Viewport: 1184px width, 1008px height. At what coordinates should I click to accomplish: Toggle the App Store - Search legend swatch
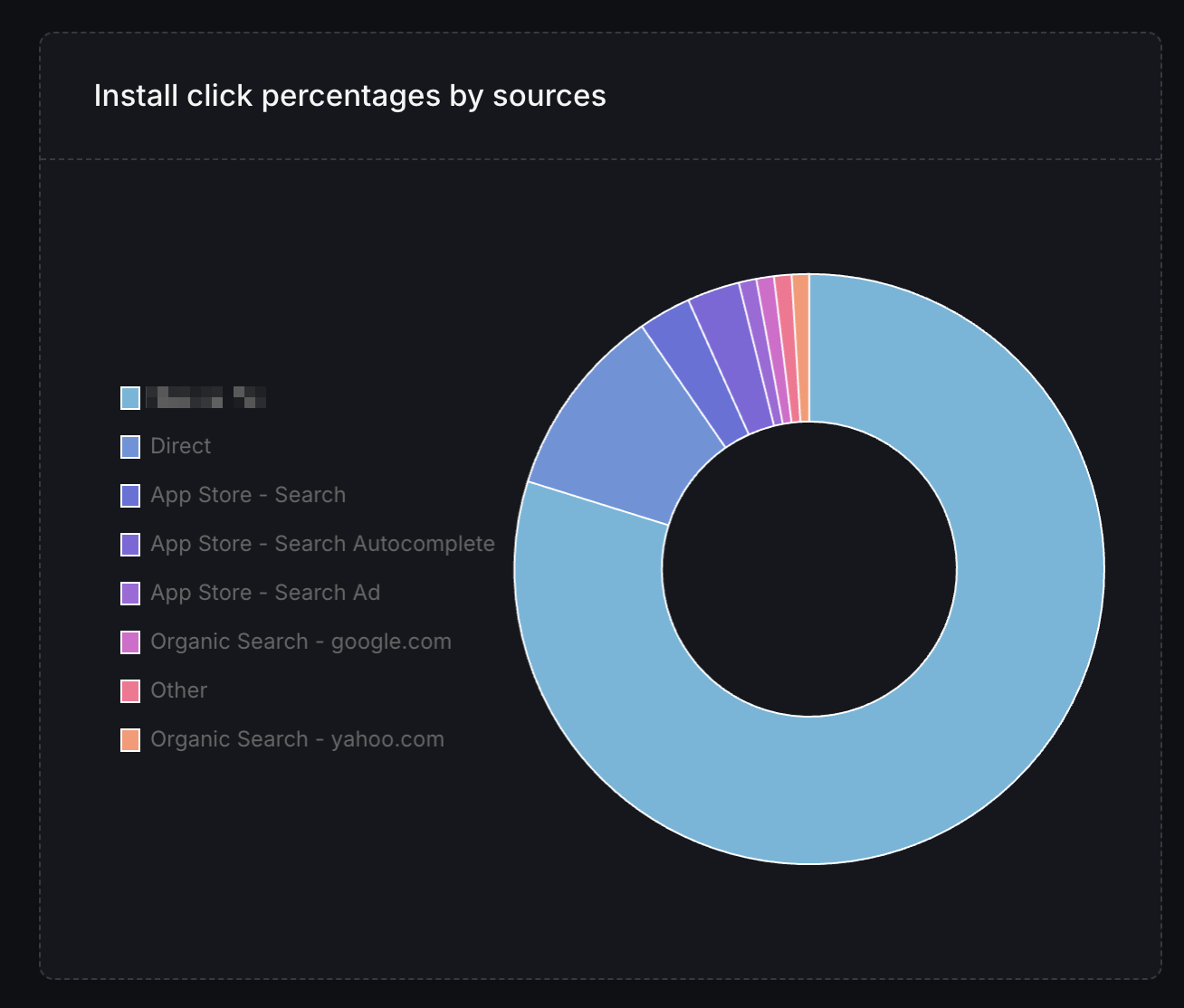130,496
